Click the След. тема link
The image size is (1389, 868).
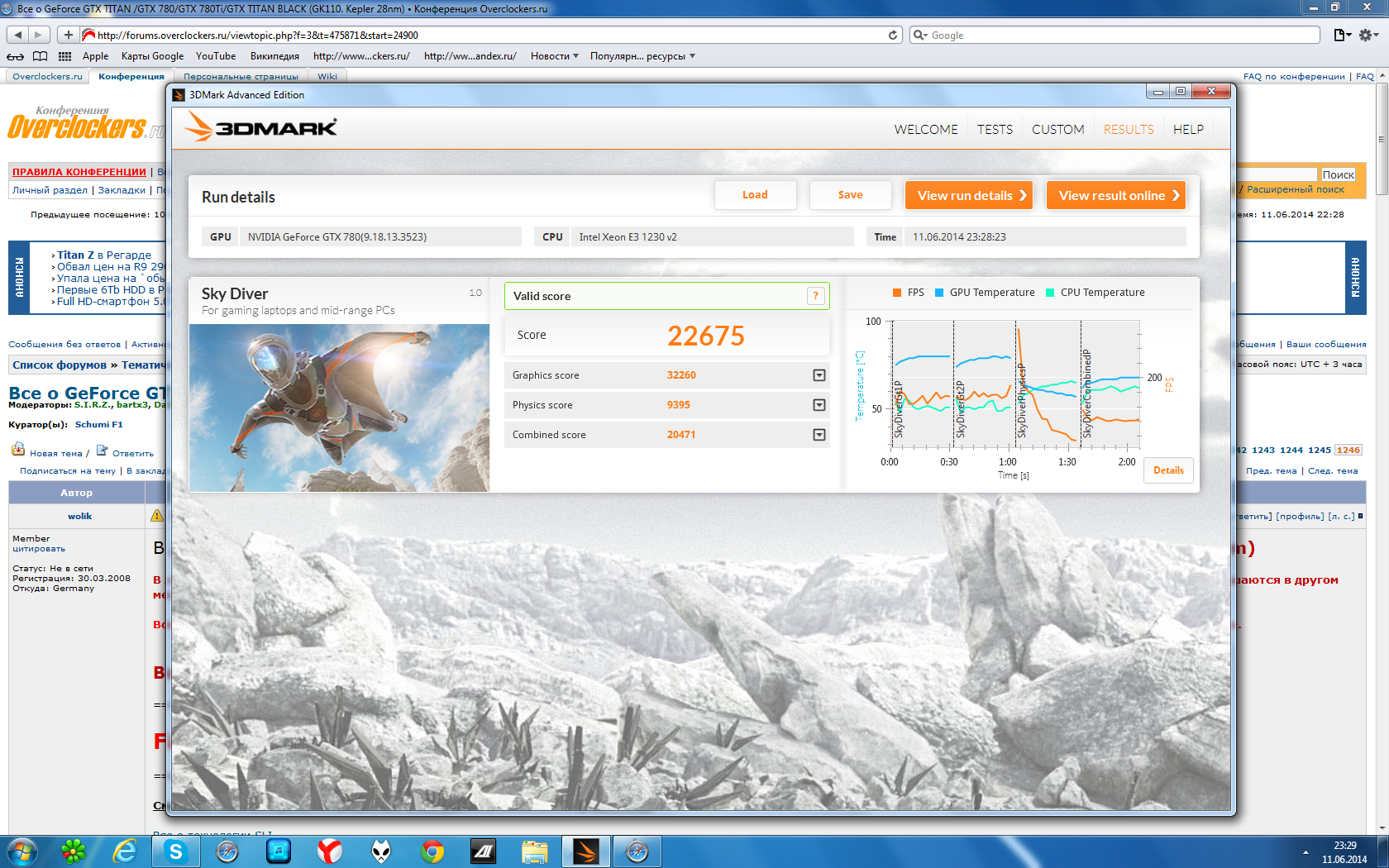(x=1333, y=471)
